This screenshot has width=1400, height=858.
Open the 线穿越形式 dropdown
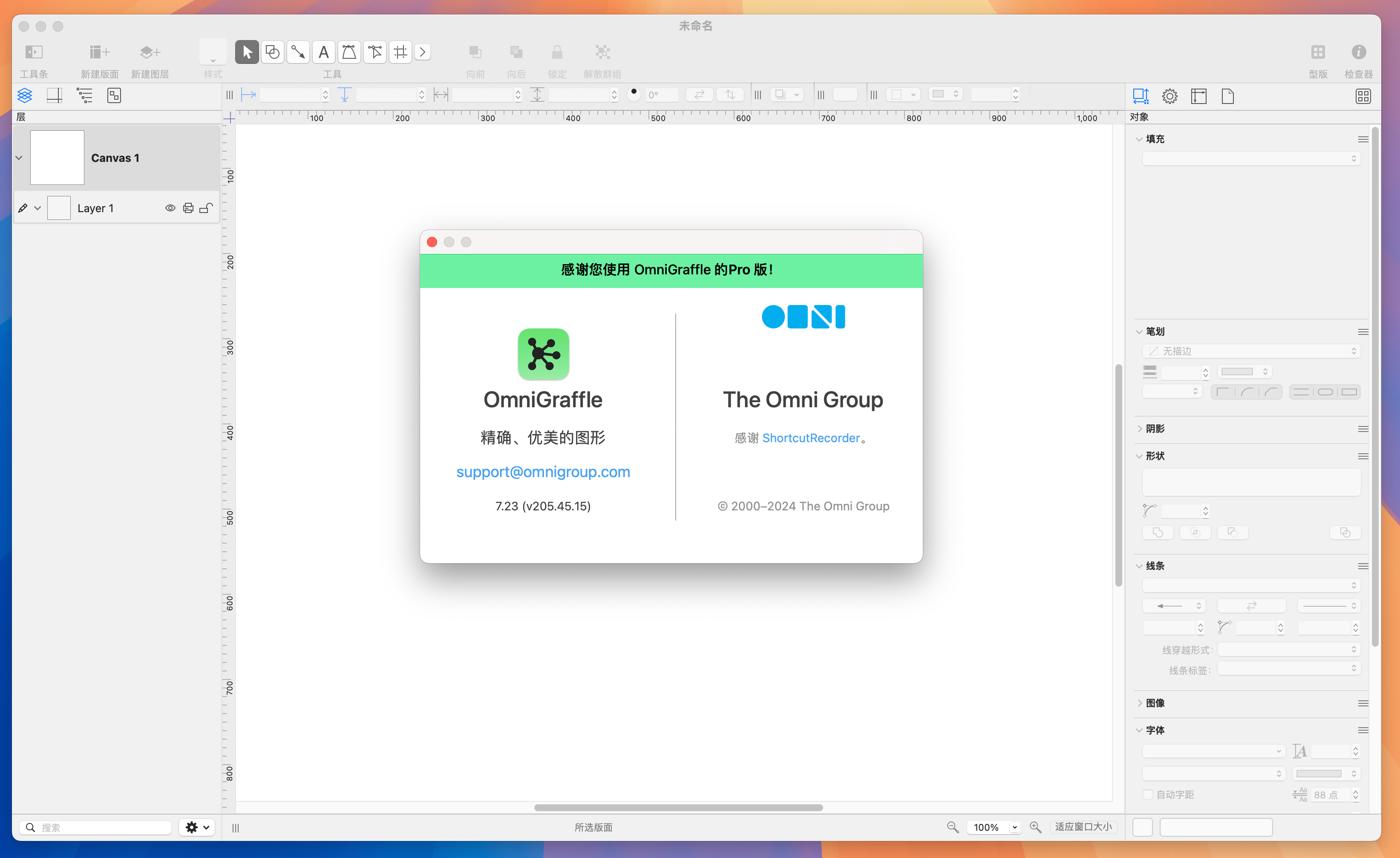(1289, 650)
